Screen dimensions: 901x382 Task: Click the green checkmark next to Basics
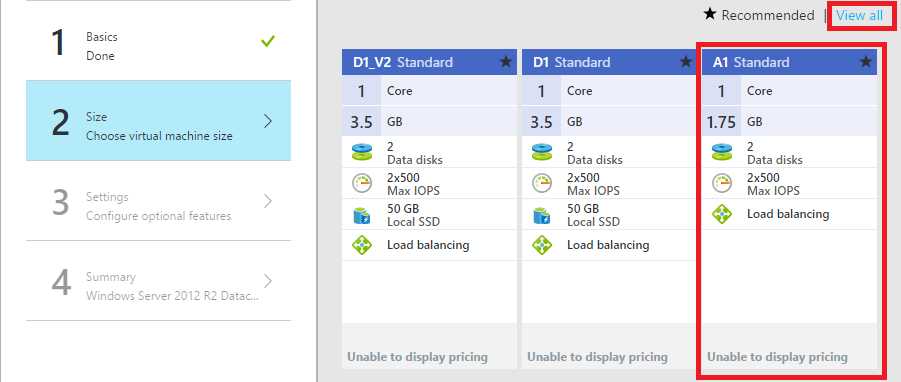pyautogui.click(x=268, y=41)
